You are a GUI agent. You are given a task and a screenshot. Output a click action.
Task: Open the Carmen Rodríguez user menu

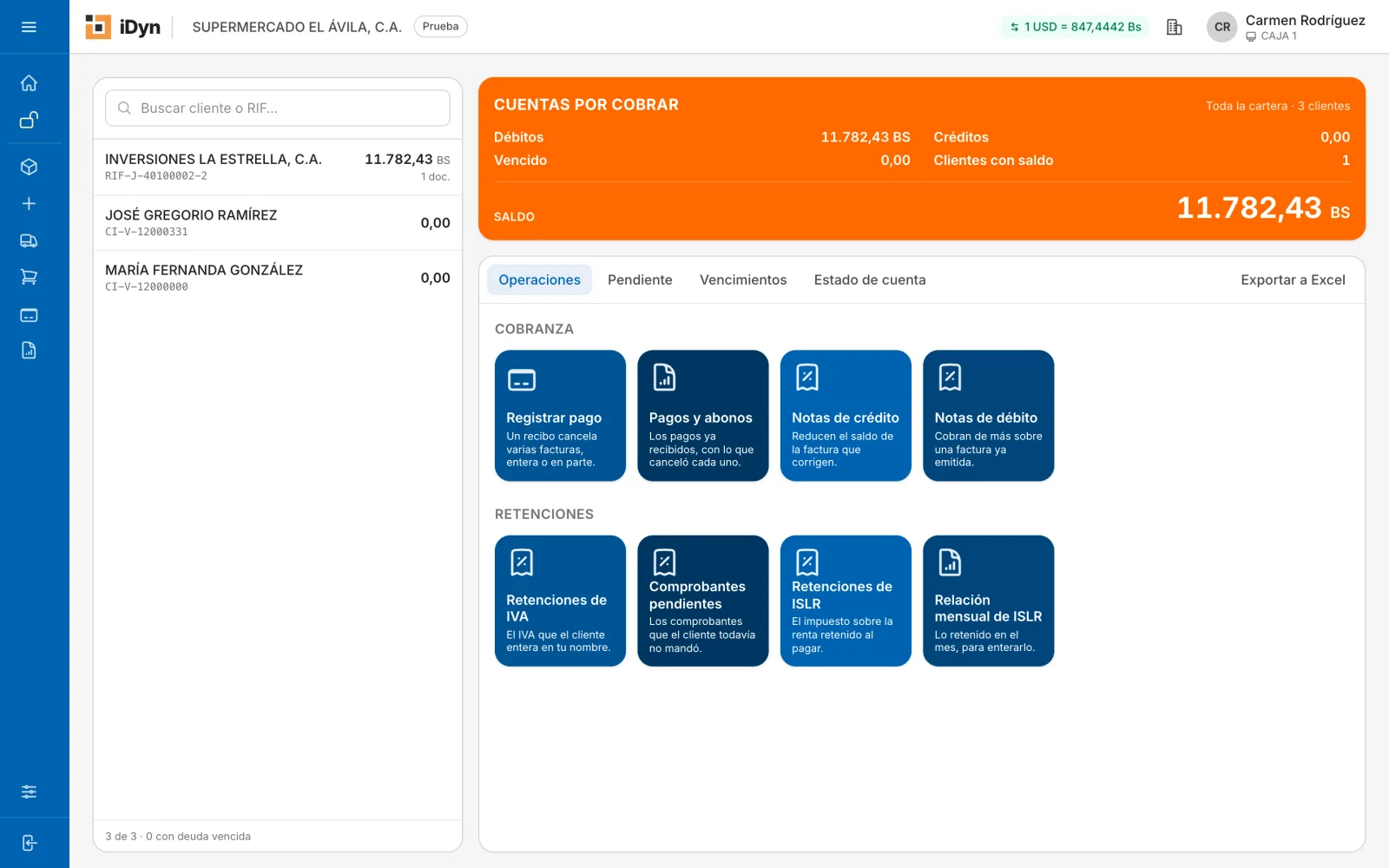coord(1287,27)
